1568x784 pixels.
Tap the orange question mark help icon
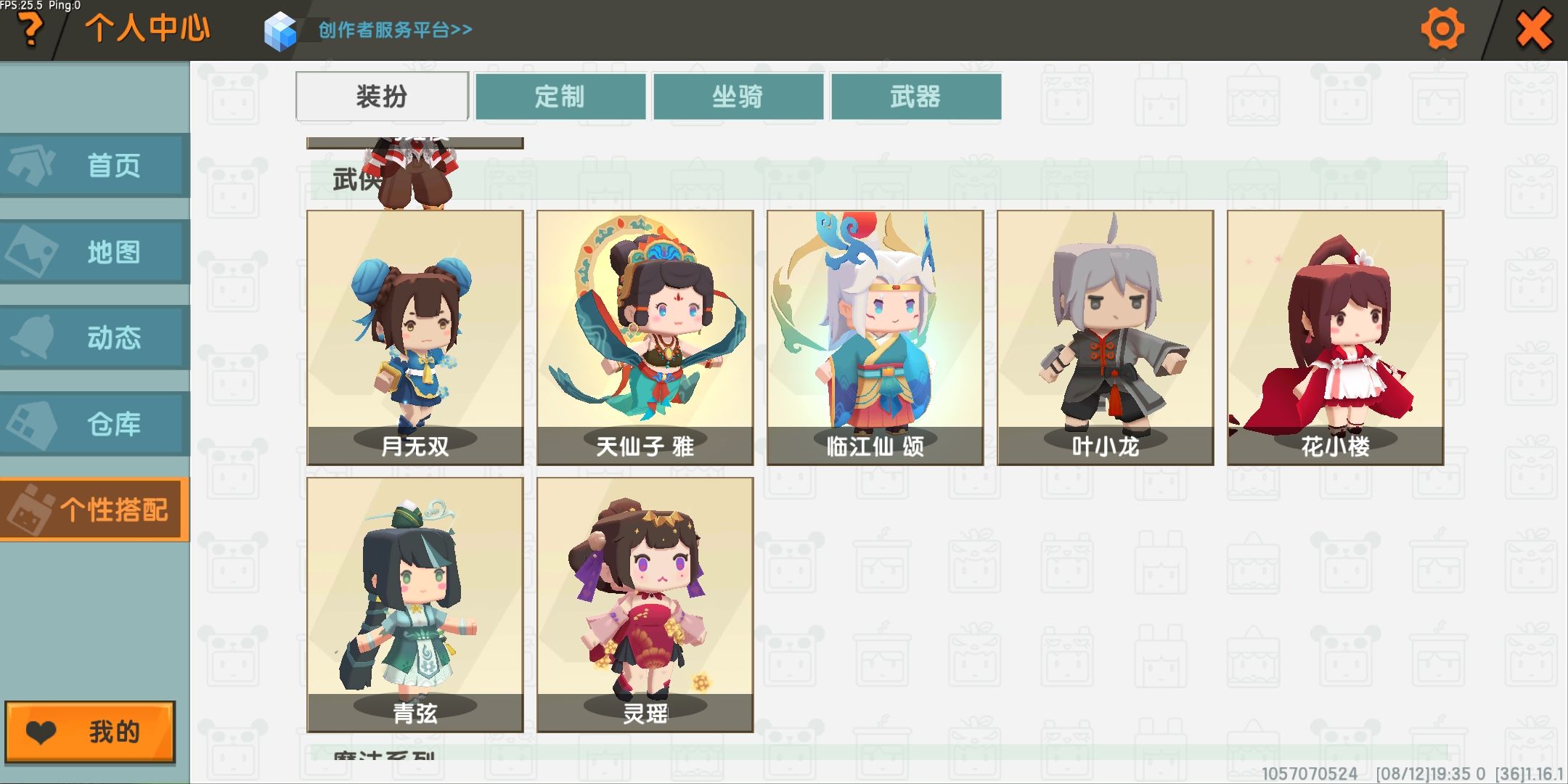29,30
